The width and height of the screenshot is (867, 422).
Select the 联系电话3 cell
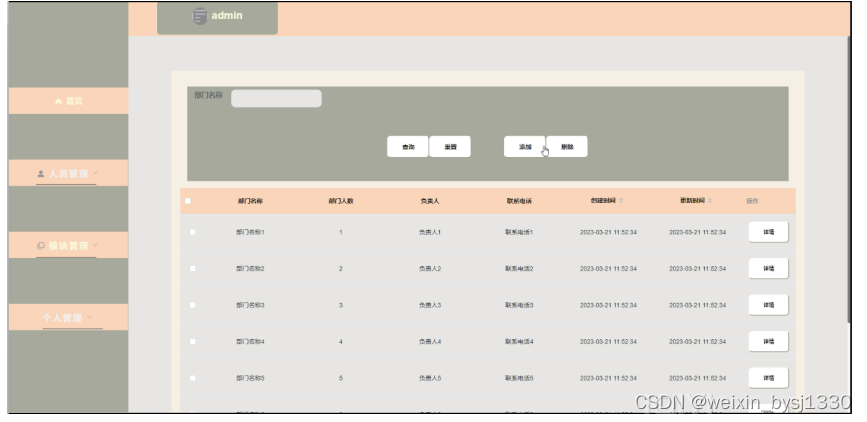519,305
